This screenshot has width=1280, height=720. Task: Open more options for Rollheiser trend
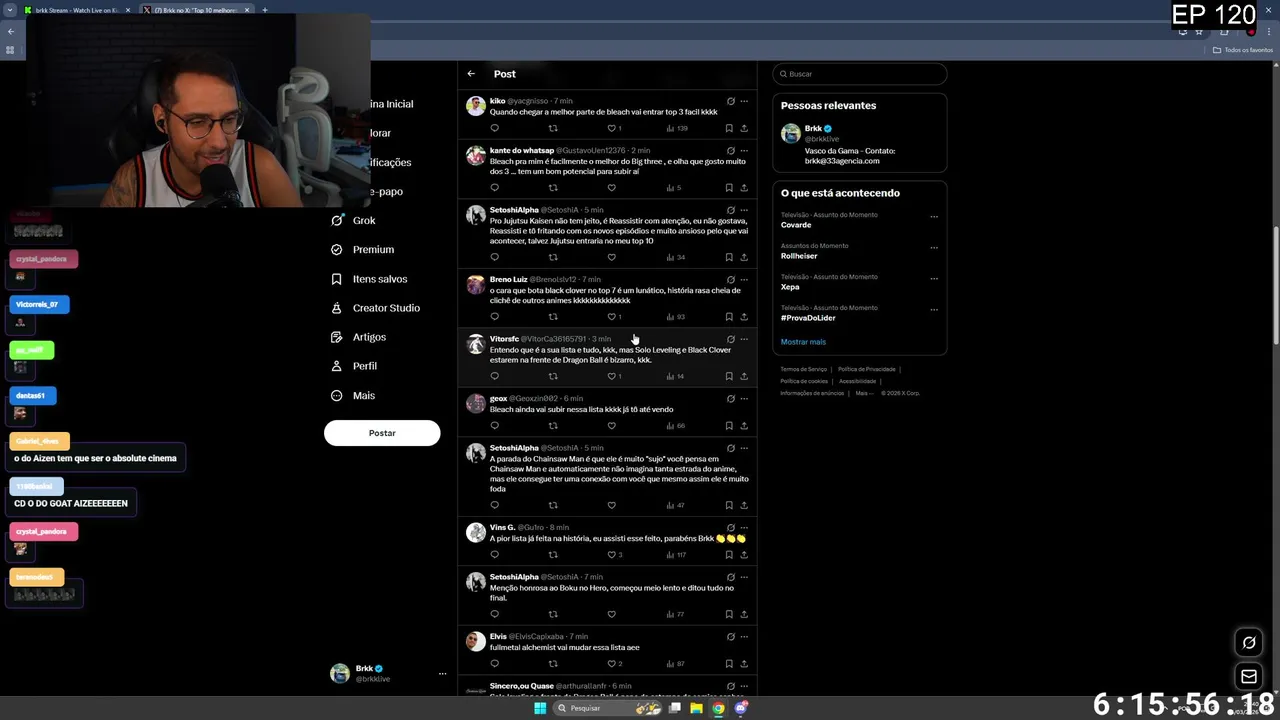(934, 247)
